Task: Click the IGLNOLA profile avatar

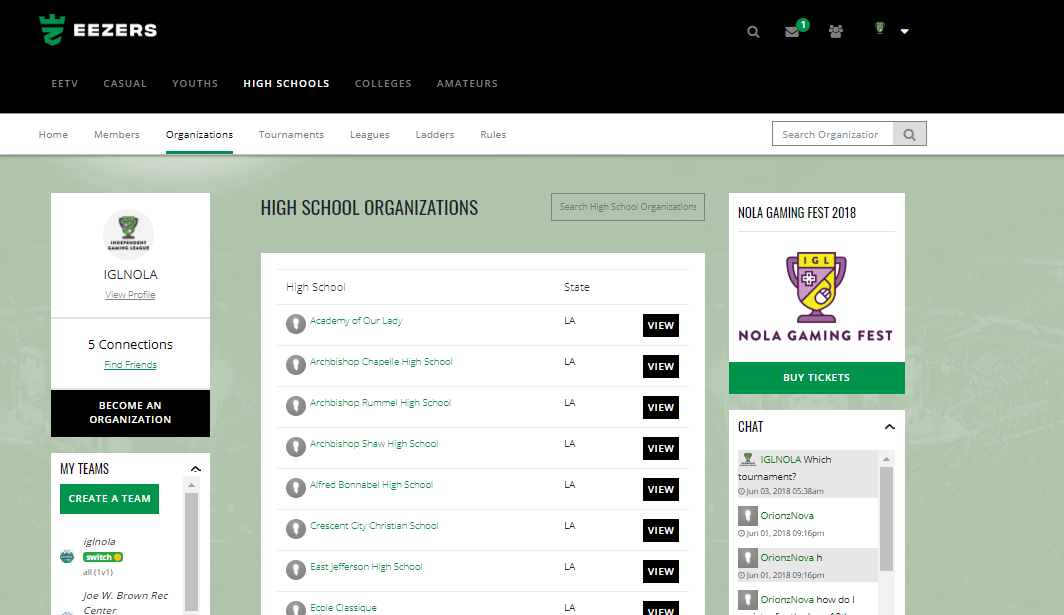Action: [x=129, y=234]
